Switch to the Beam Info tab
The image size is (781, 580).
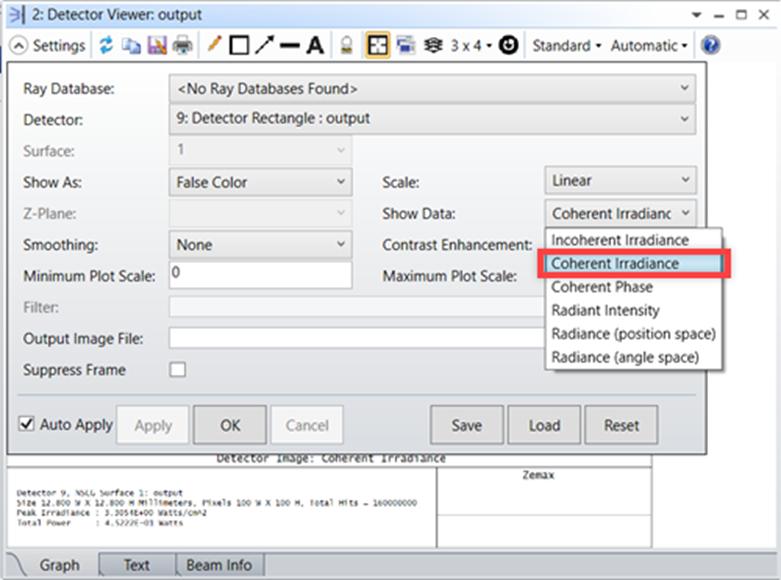click(x=219, y=565)
